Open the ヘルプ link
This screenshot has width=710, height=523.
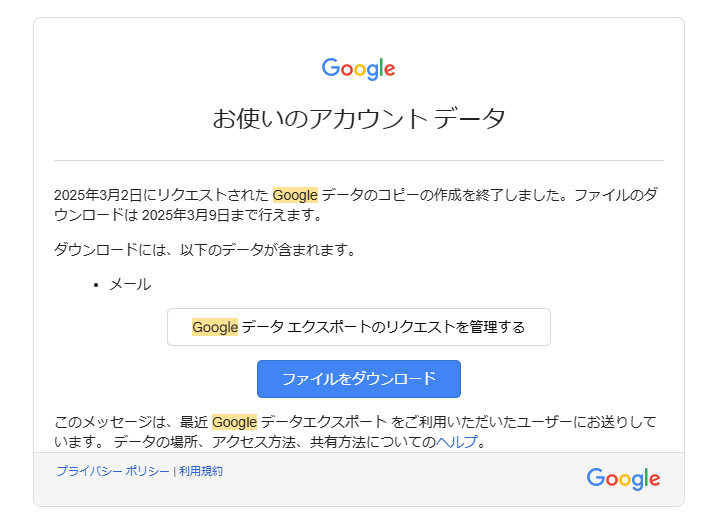tap(456, 441)
